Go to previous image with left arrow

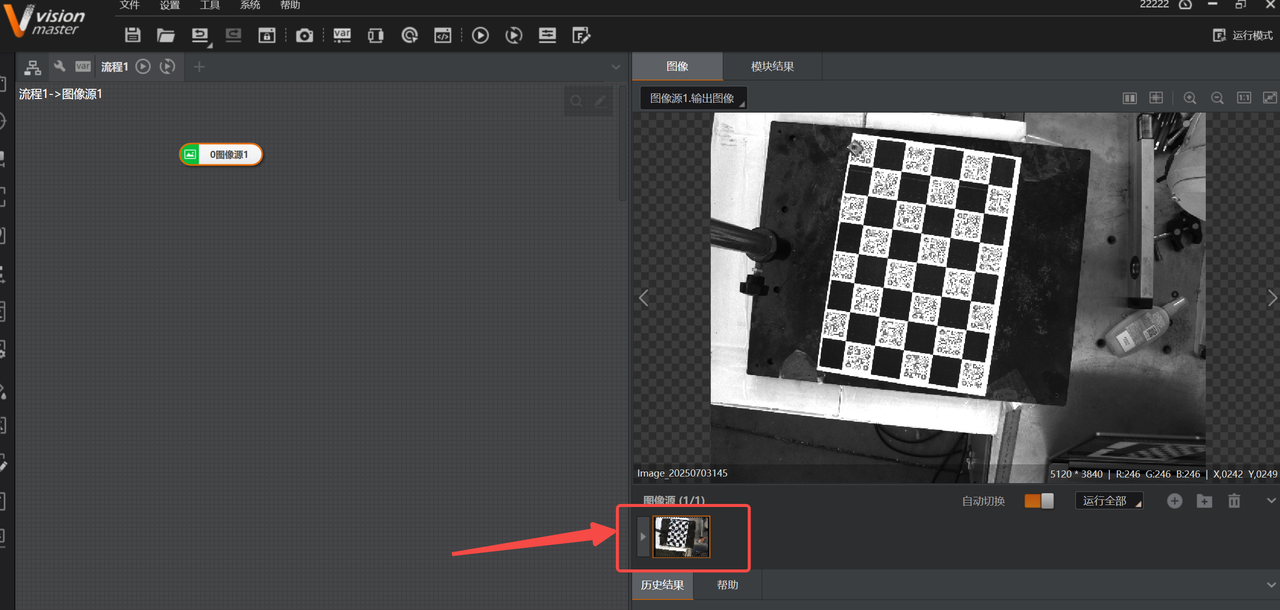[x=643, y=298]
